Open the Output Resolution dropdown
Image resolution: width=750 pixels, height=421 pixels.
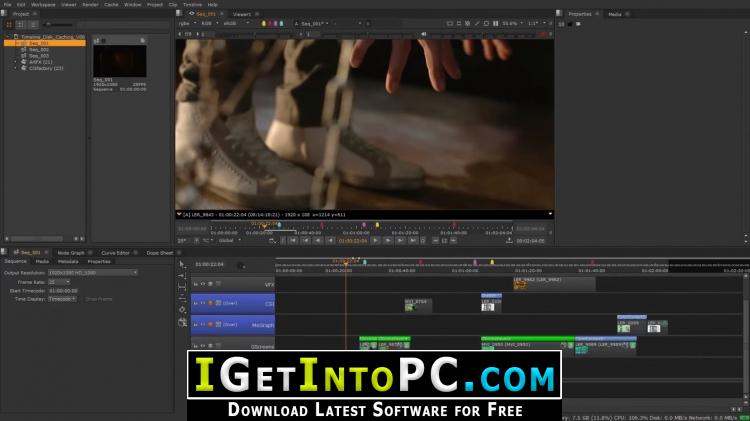click(93, 273)
